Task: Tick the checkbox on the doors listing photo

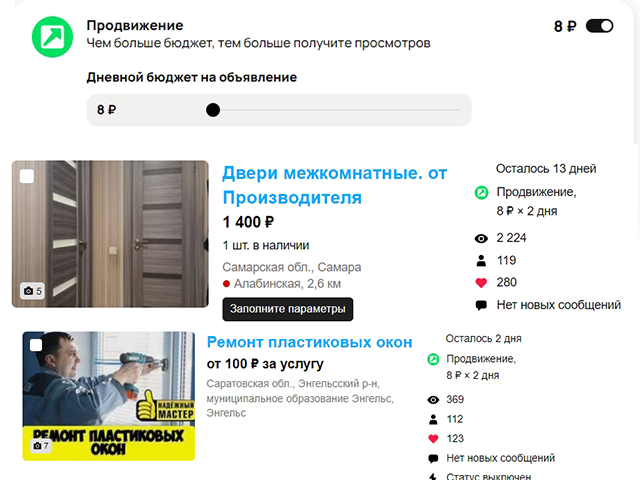Action: 27,176
